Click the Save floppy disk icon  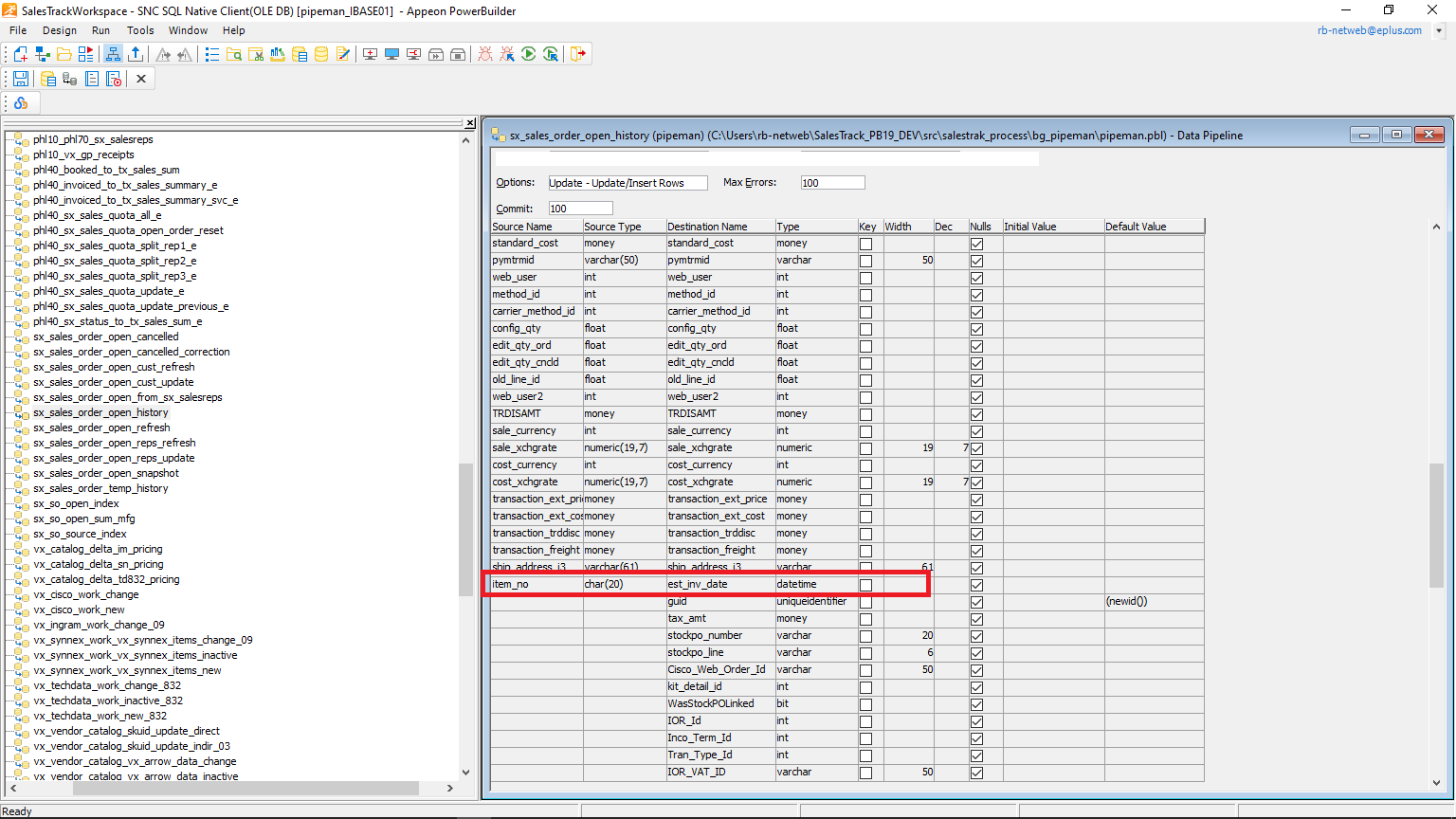(x=20, y=79)
